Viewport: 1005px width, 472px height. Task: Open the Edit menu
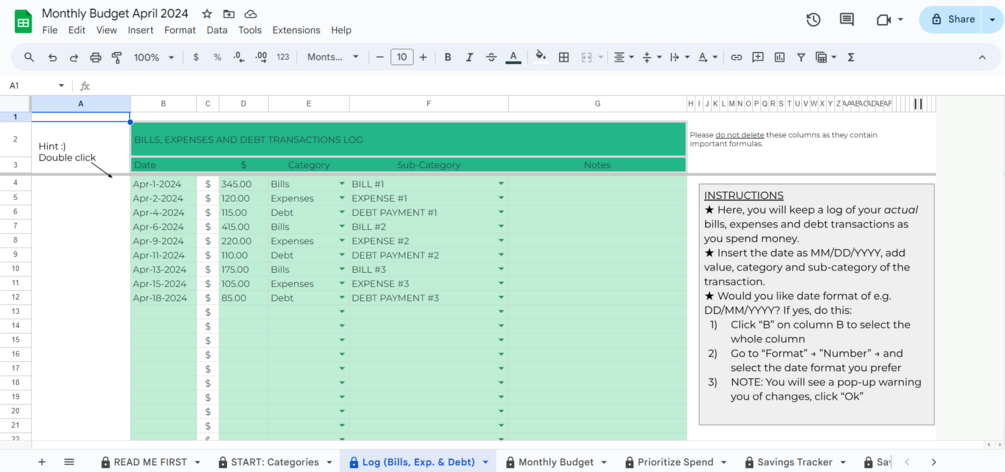click(x=77, y=30)
